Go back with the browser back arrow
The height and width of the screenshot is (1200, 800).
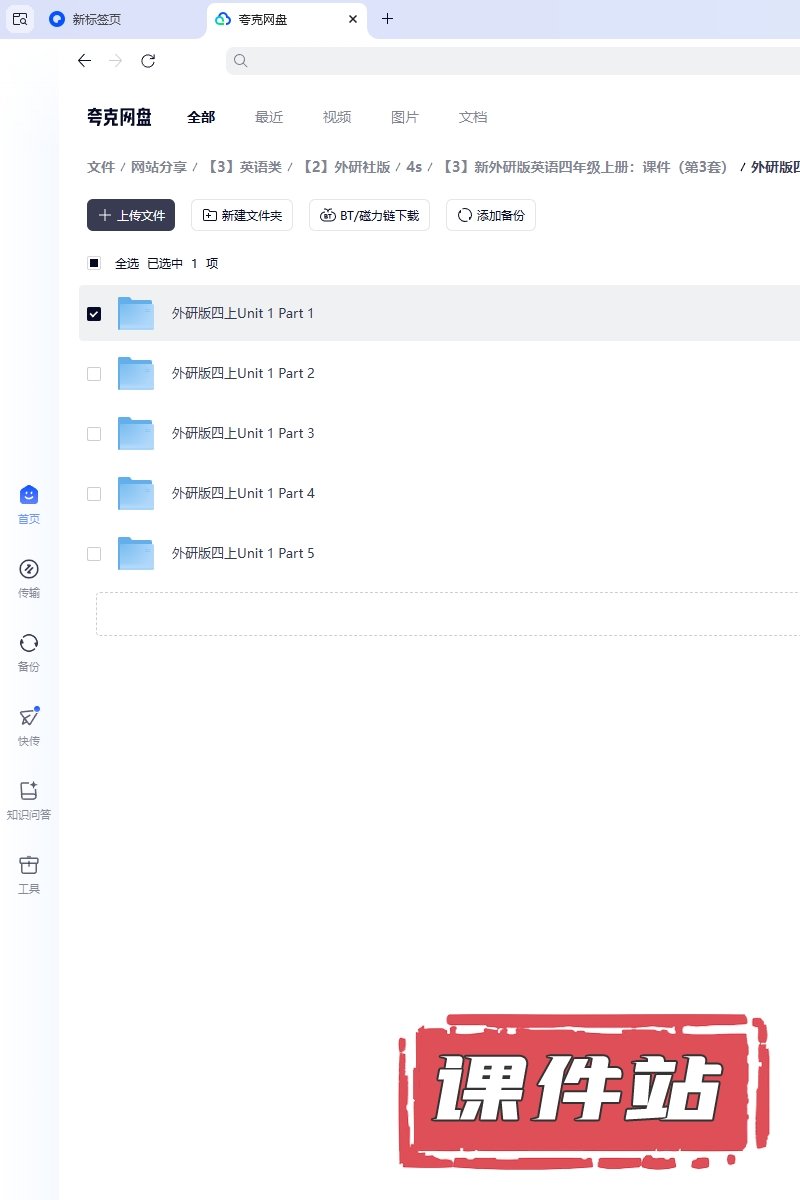(84, 61)
